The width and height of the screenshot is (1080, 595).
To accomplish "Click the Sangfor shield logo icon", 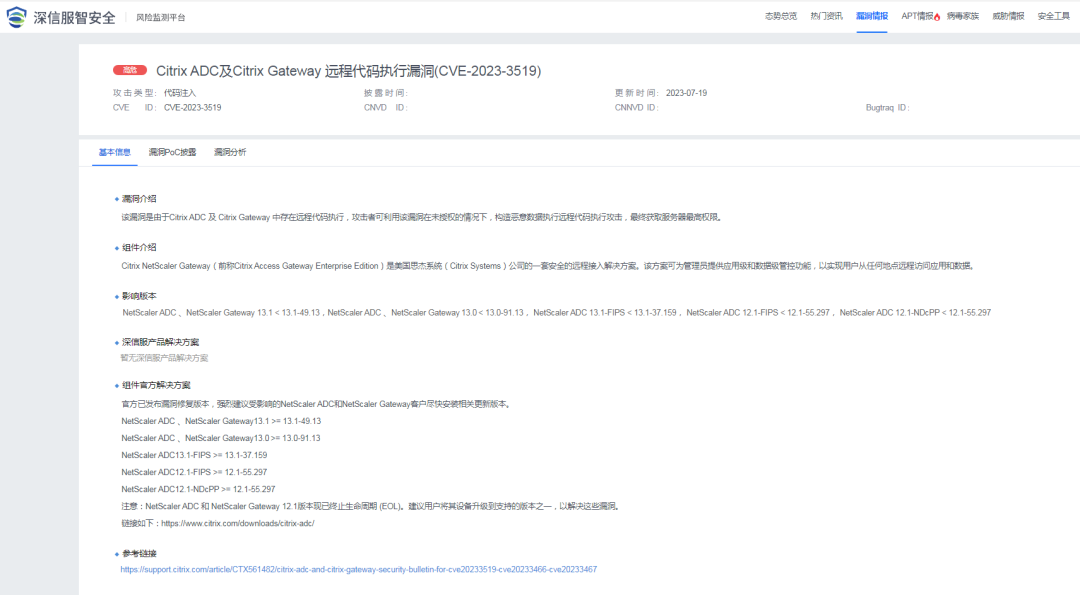I will [17, 17].
